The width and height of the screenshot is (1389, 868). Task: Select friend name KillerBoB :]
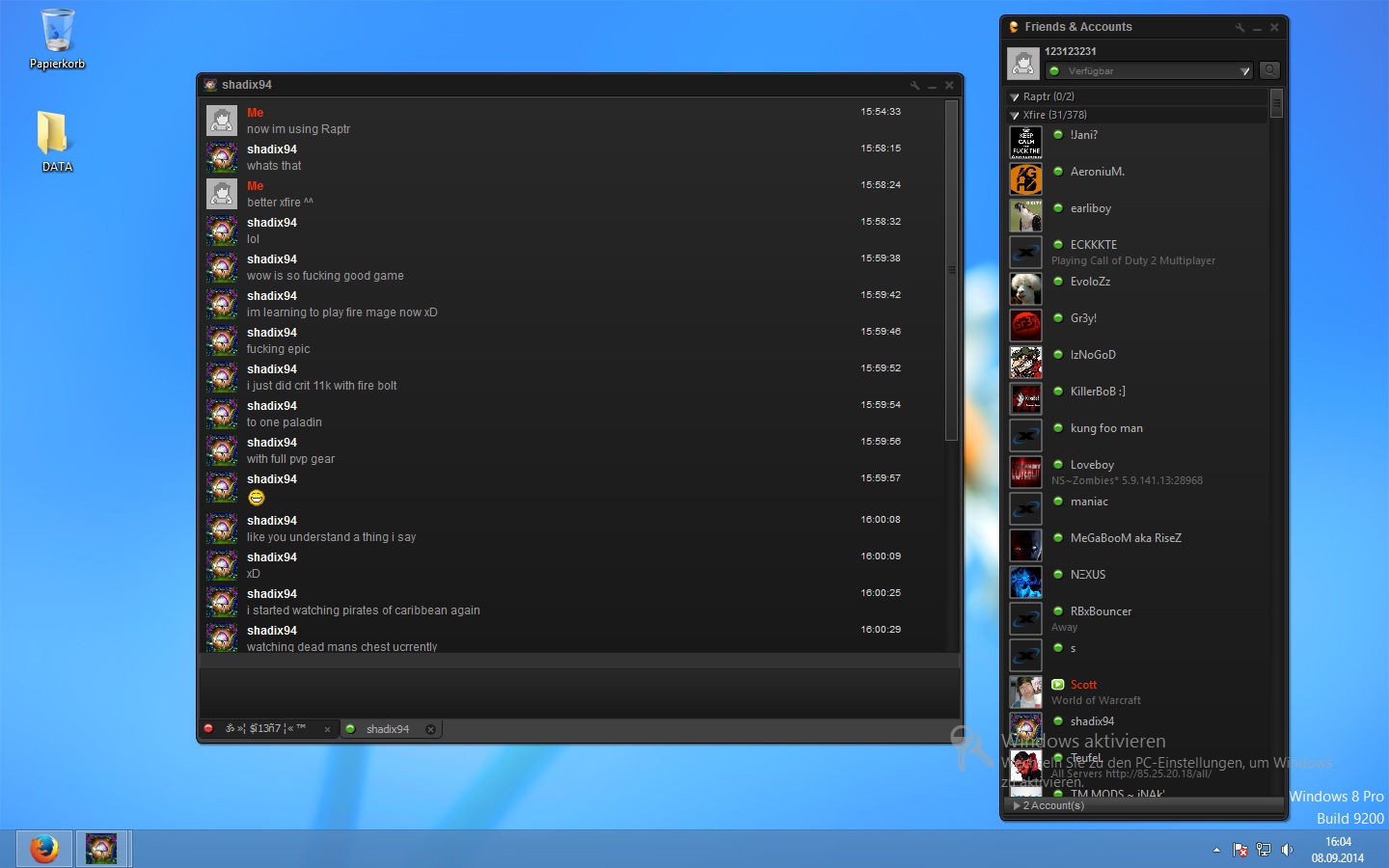point(1098,392)
